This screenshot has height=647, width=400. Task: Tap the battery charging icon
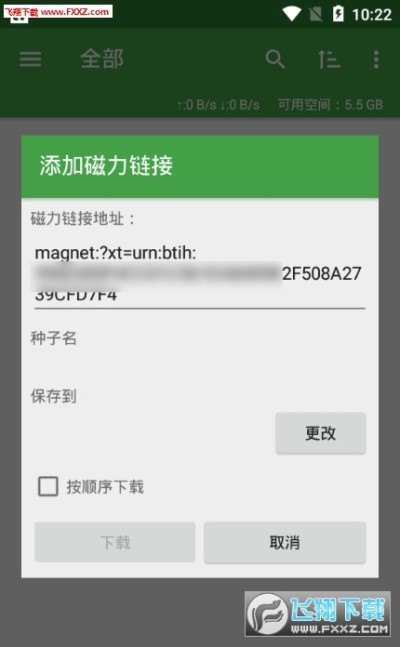coord(338,14)
